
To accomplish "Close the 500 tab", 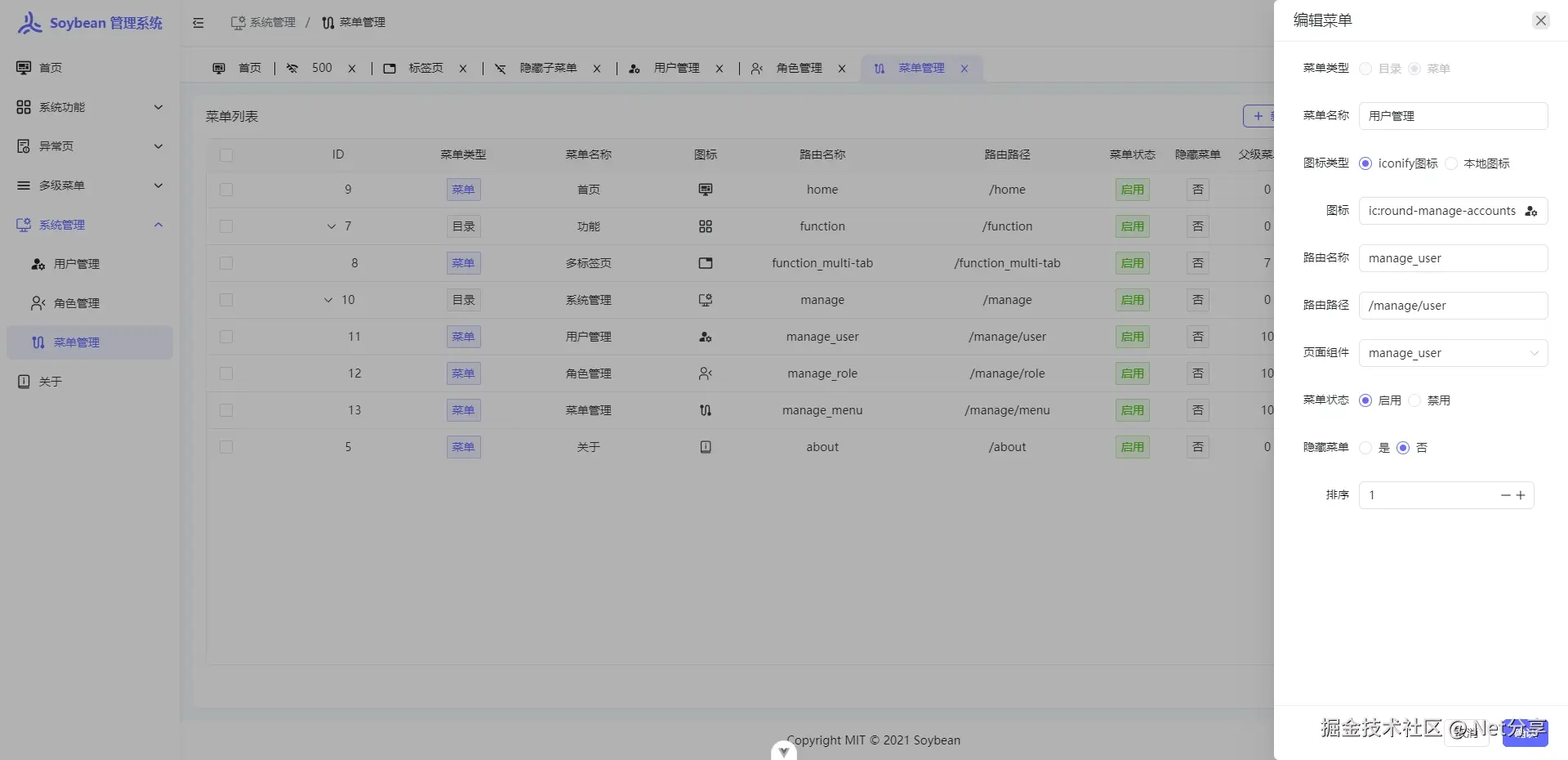I will click(352, 69).
